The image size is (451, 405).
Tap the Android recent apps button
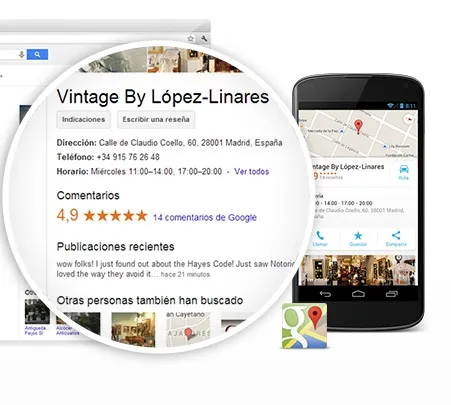tap(392, 294)
